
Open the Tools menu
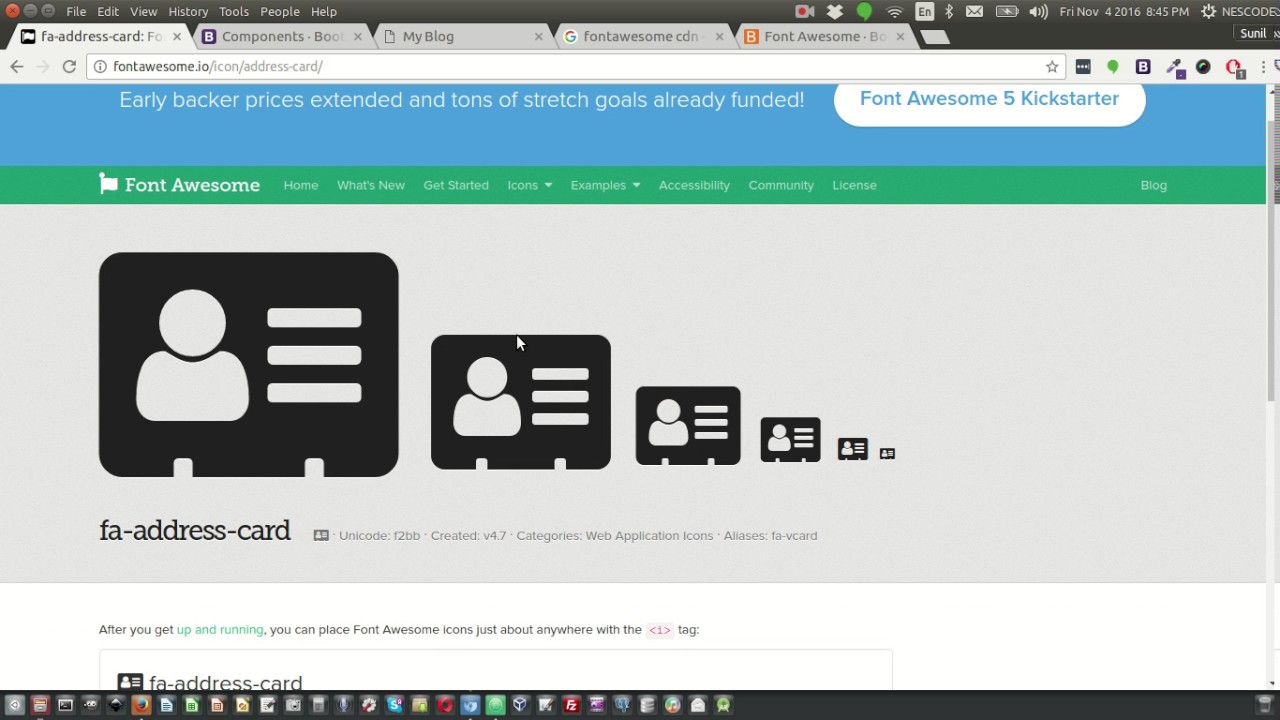234,12
